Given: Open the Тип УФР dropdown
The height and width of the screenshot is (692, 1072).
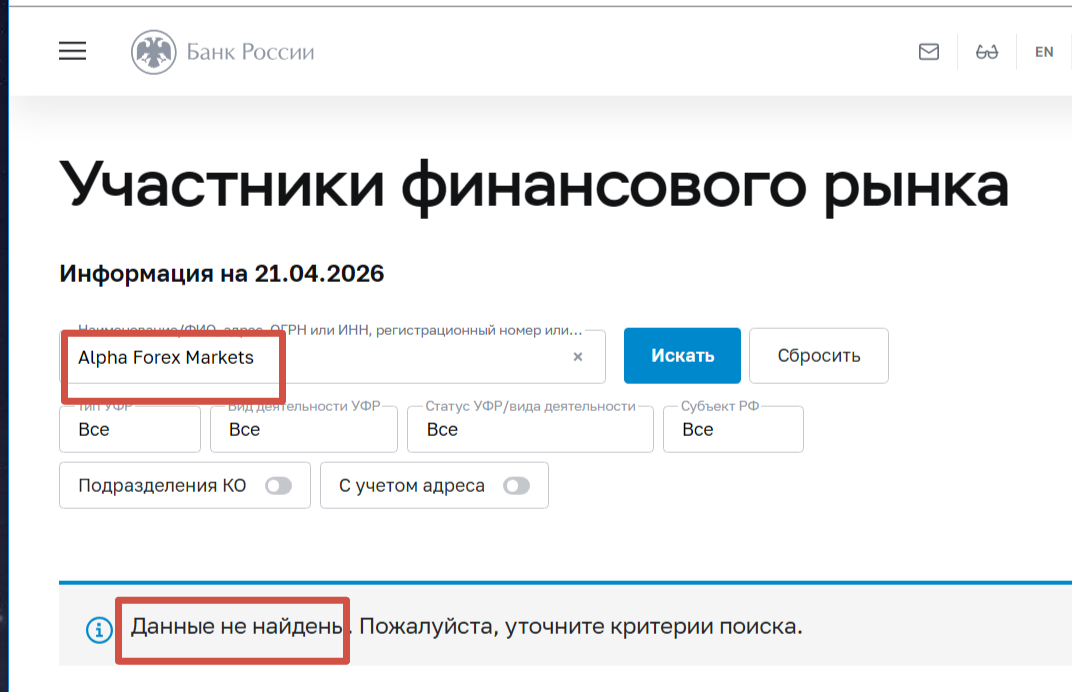Looking at the screenshot, I should [x=130, y=429].
